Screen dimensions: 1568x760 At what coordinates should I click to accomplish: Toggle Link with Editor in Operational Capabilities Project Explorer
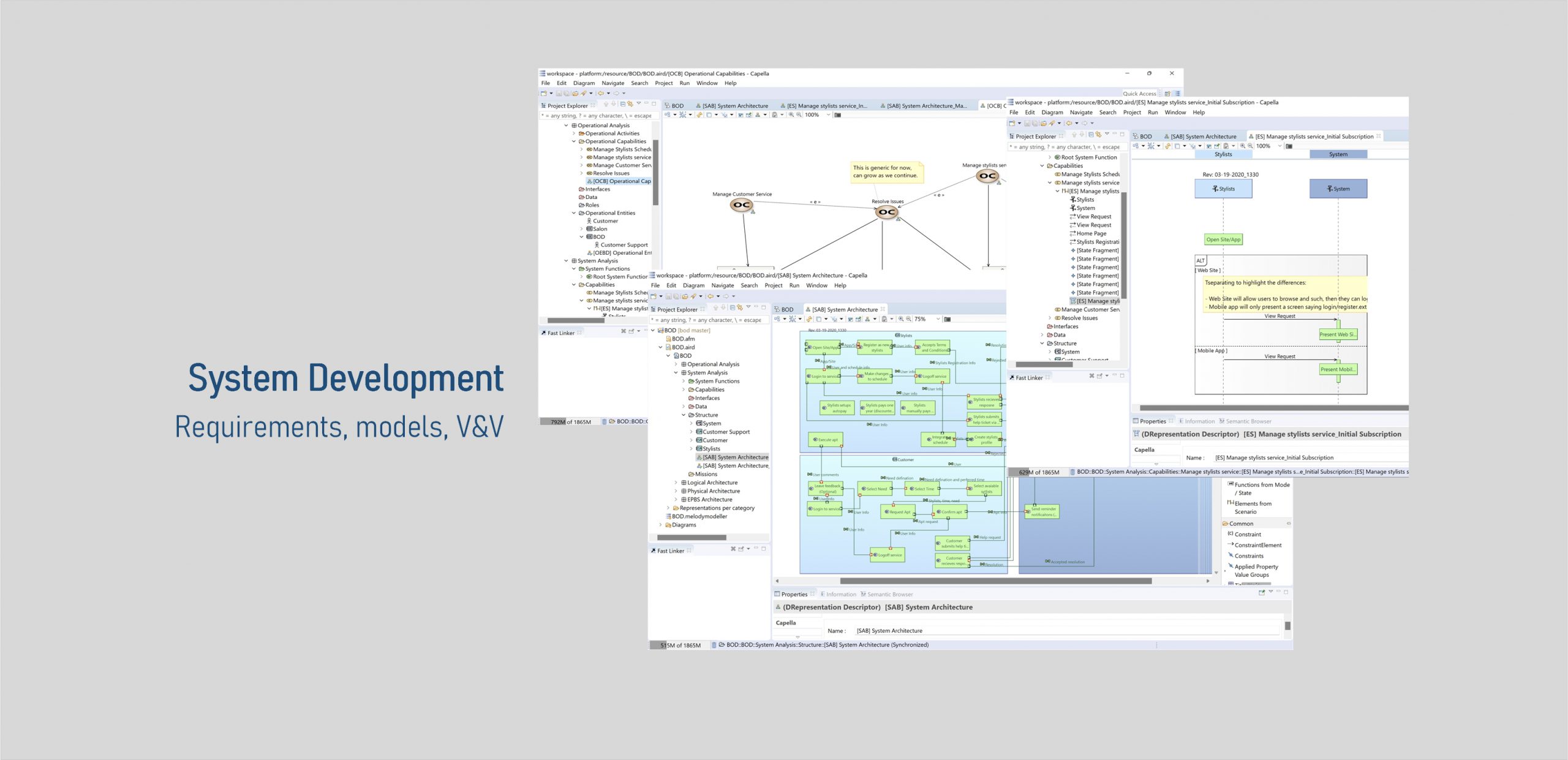[630, 104]
